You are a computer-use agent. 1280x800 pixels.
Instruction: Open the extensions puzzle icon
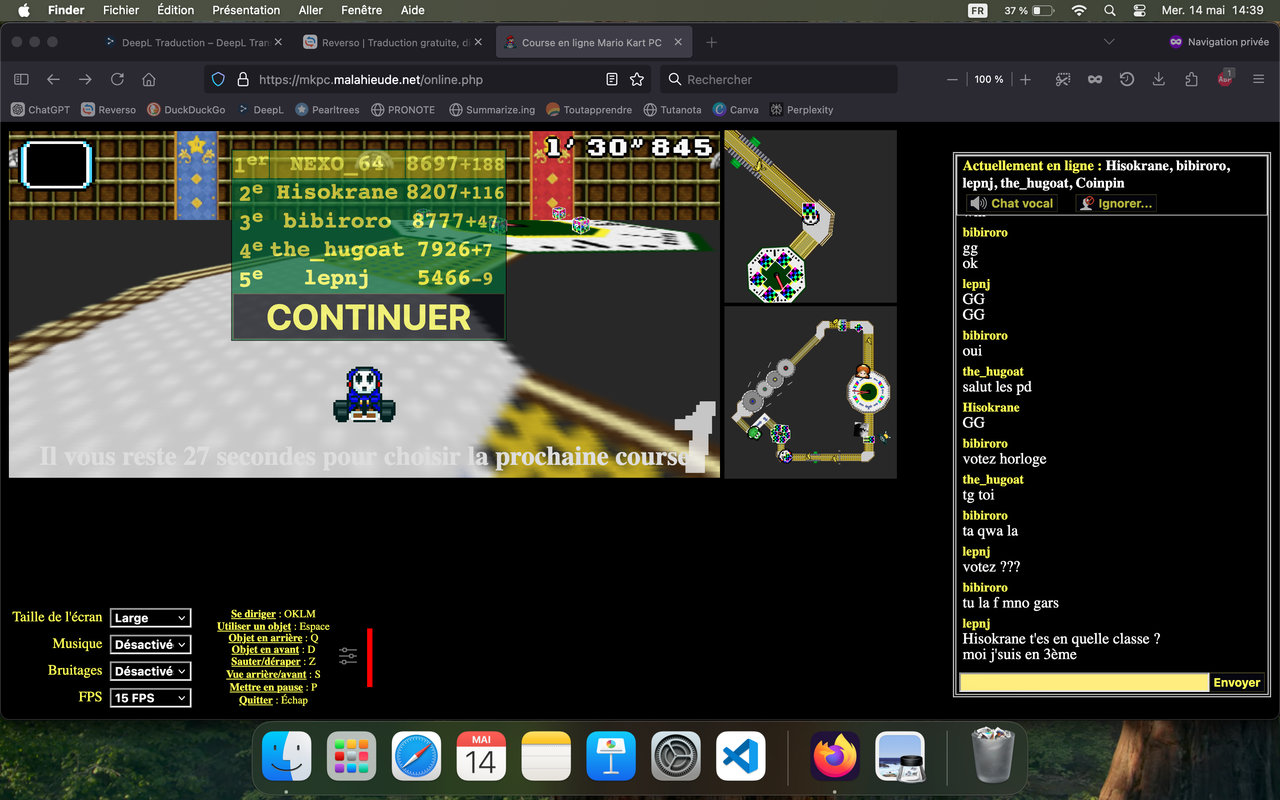tap(1191, 79)
